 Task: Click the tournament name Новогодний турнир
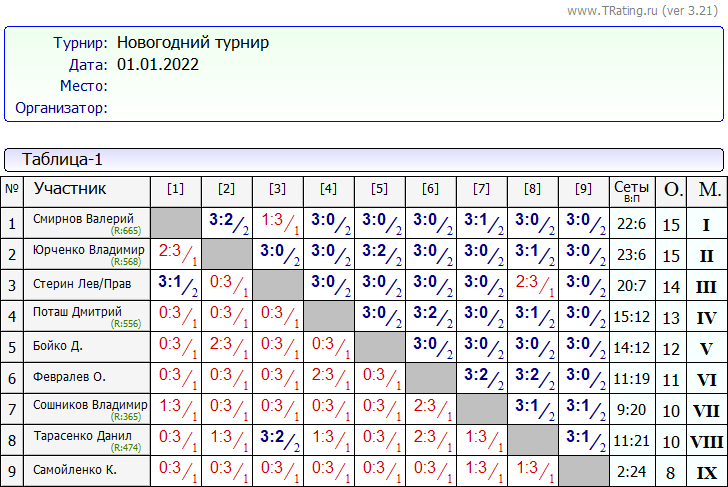tap(192, 43)
